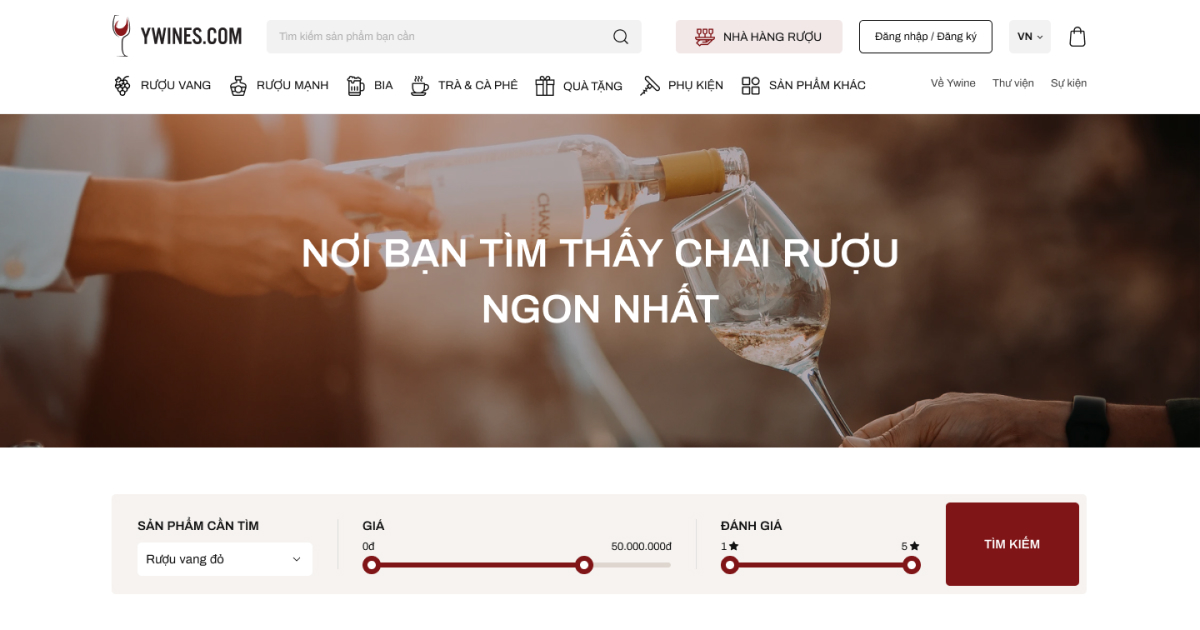
Task: Click the bottle icon for Rượu Mạnh
Action: tap(238, 86)
